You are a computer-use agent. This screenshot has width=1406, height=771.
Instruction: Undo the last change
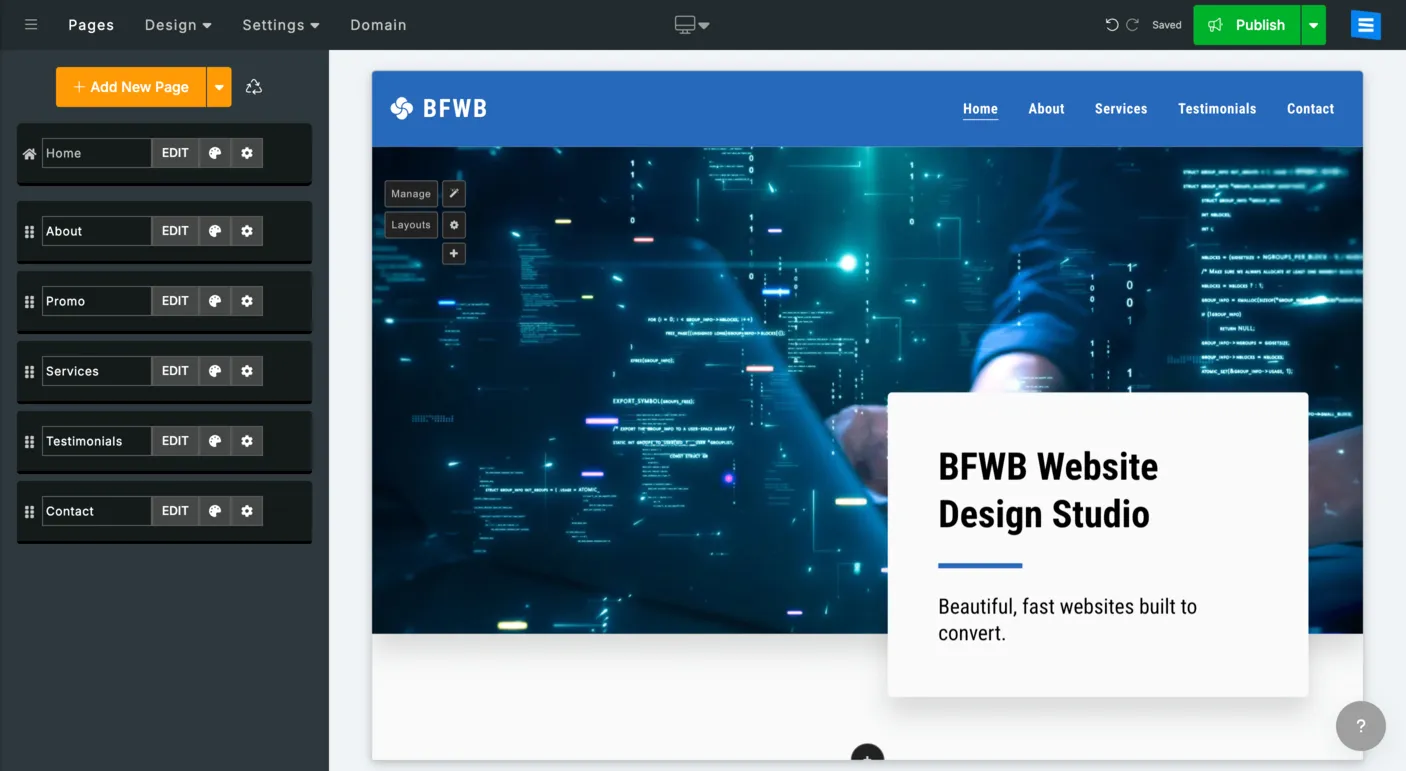pos(1112,24)
